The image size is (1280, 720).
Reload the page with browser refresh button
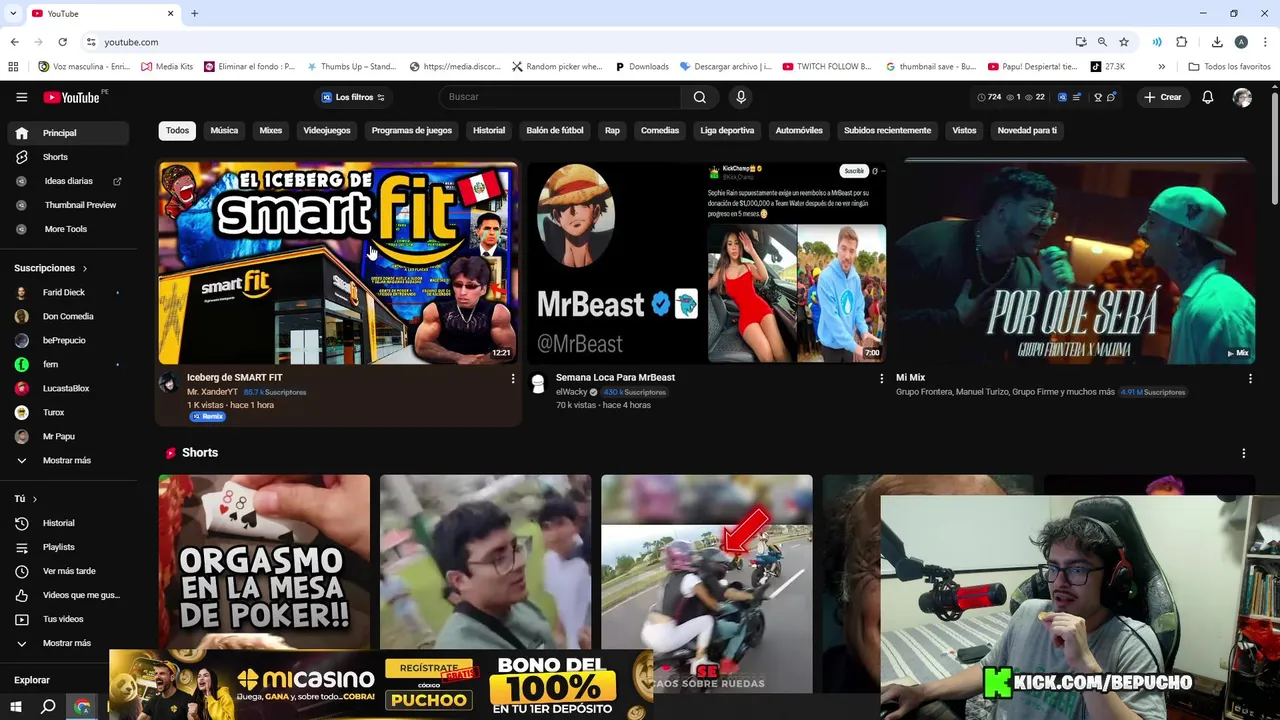[x=62, y=42]
